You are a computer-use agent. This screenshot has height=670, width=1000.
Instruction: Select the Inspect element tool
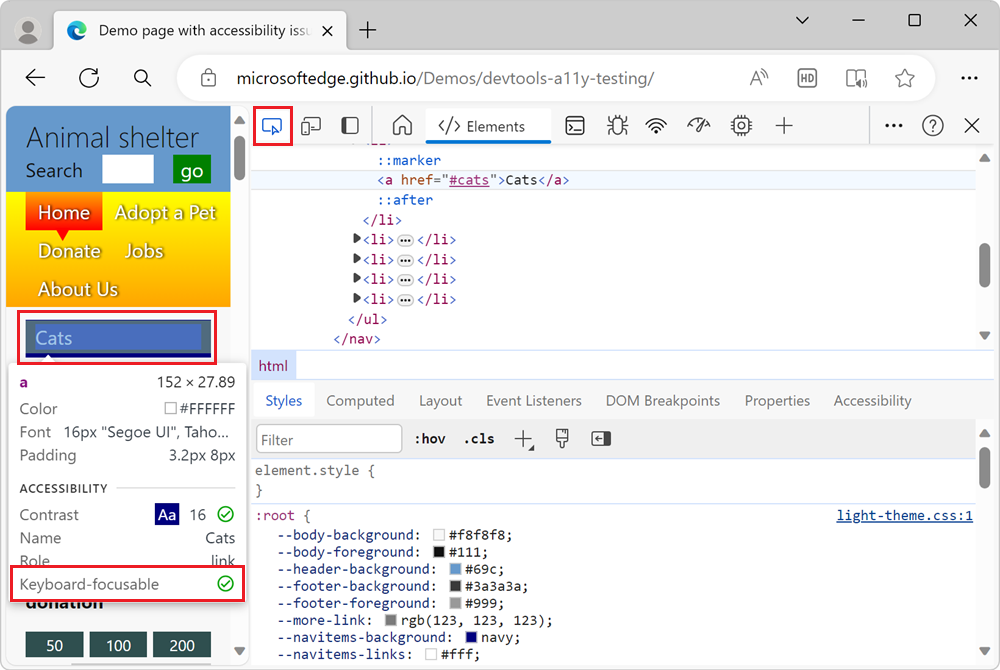(272, 126)
